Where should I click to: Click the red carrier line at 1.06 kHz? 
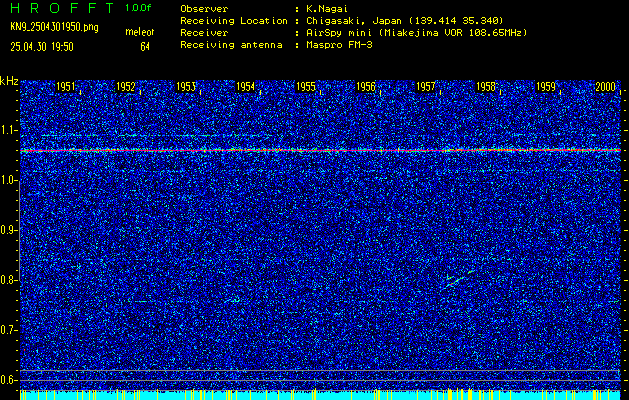(320, 150)
